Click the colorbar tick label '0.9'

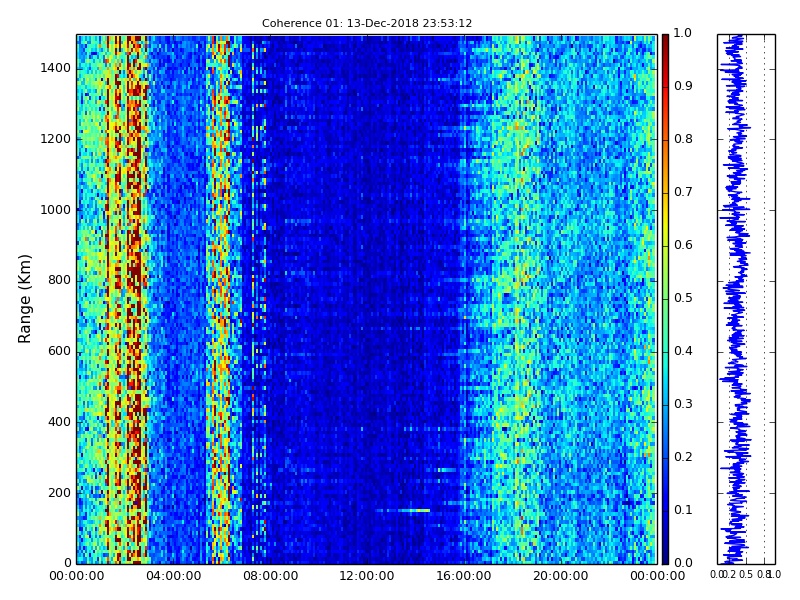pyautogui.click(x=683, y=86)
